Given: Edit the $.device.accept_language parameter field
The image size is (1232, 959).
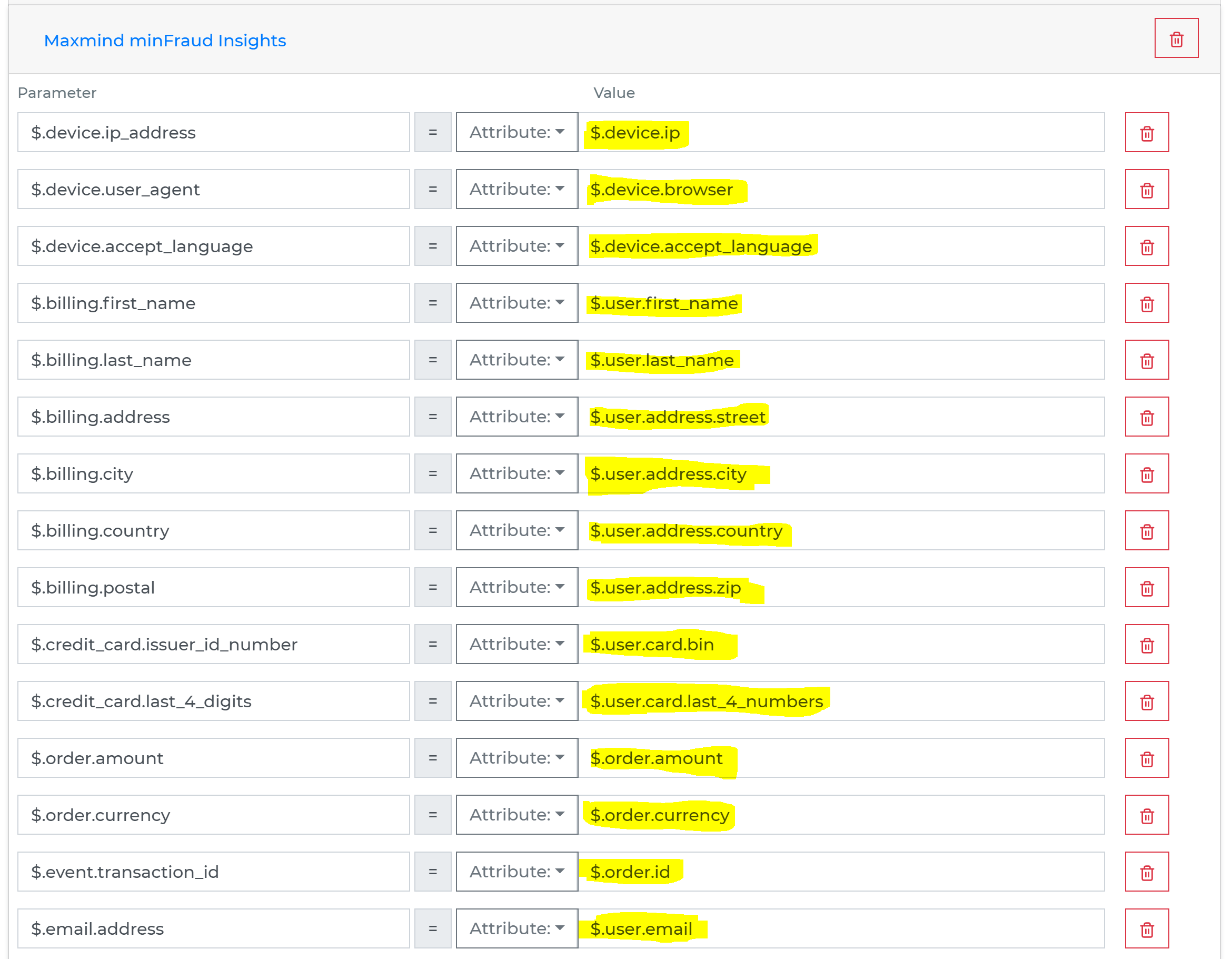Looking at the screenshot, I should point(213,246).
